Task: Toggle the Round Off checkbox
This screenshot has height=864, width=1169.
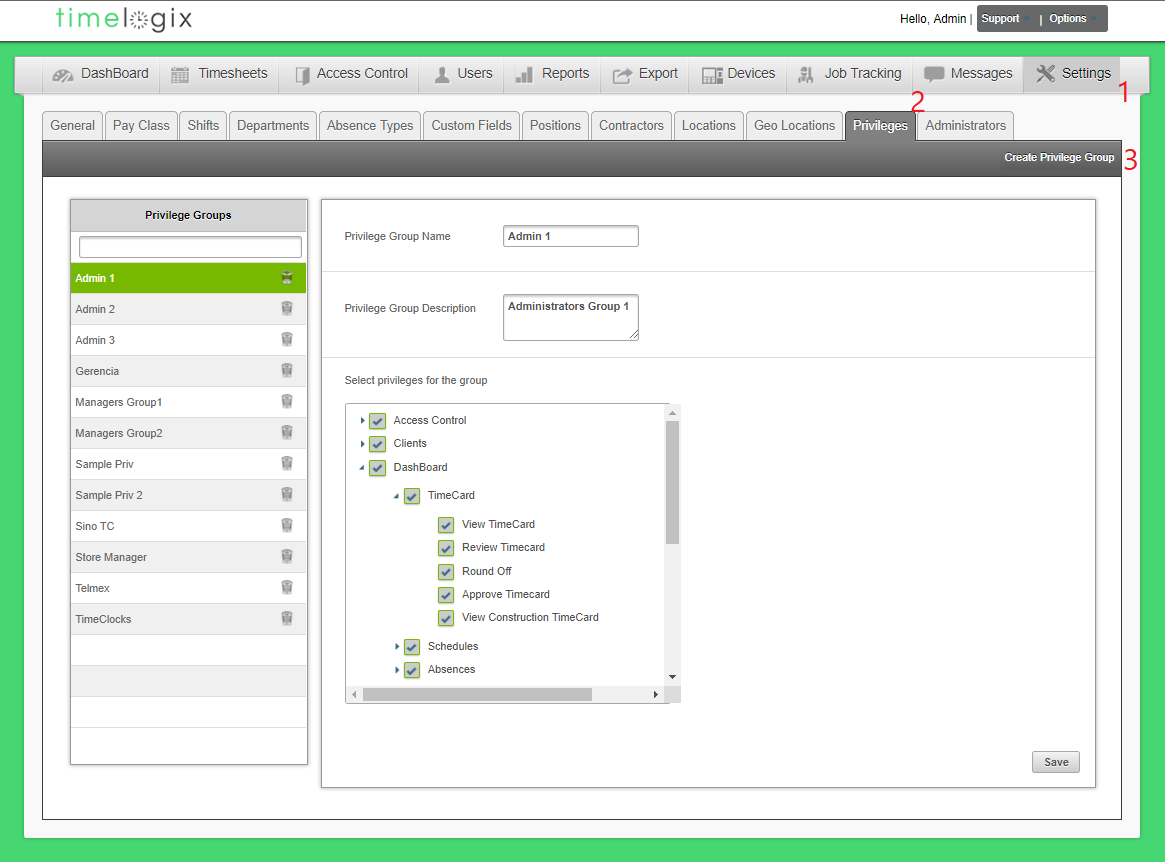Action: (x=447, y=572)
